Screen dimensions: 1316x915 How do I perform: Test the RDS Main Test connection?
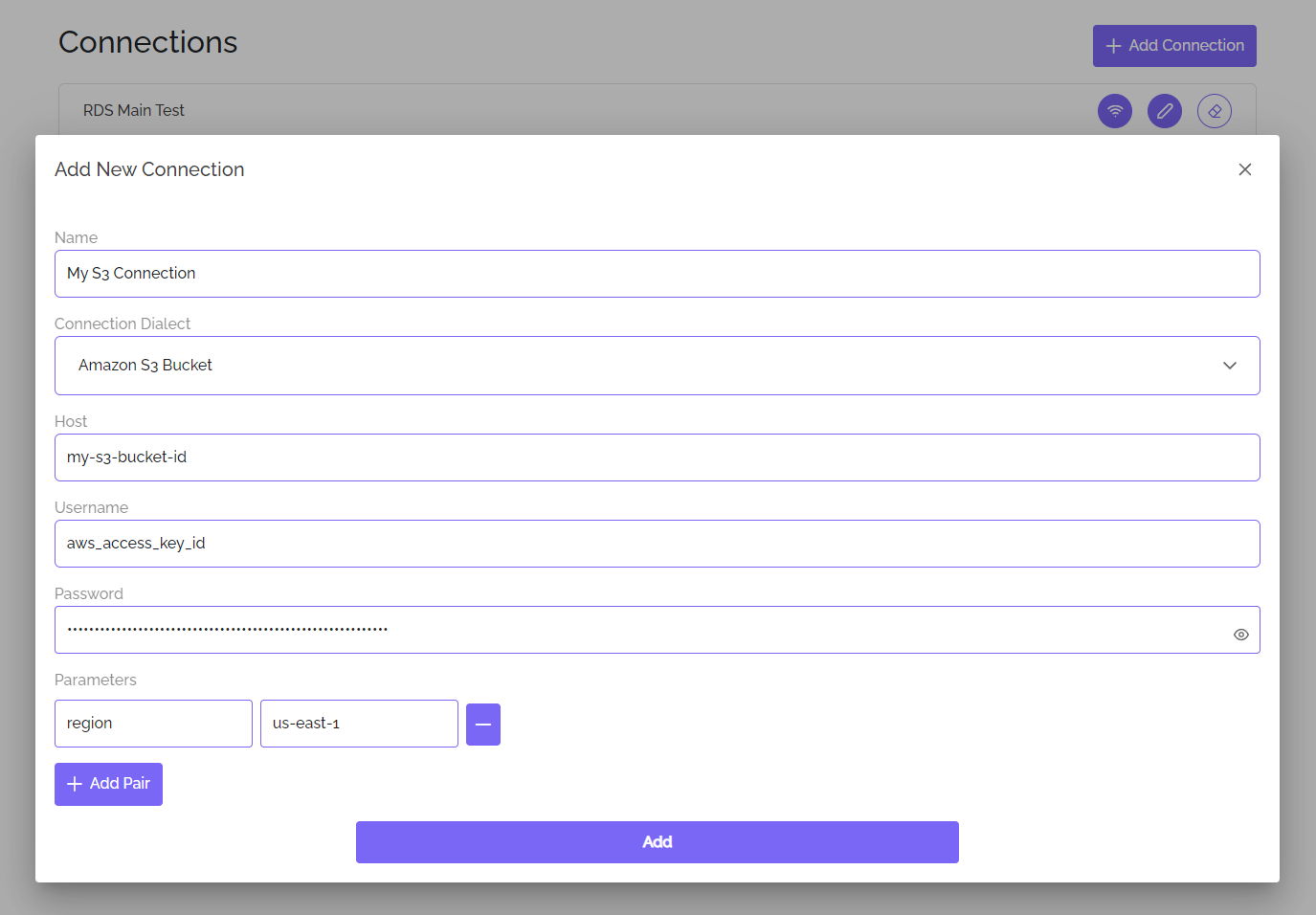pos(1114,111)
